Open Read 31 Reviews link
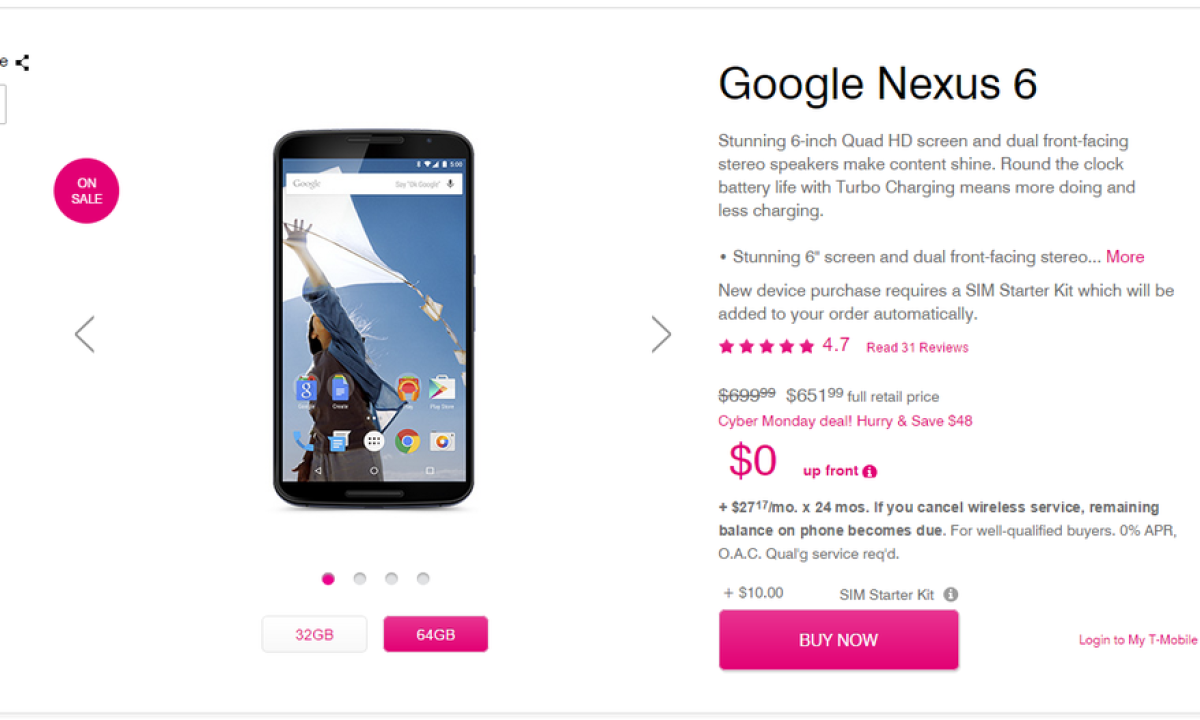The height and width of the screenshot is (720, 1200). pos(917,348)
